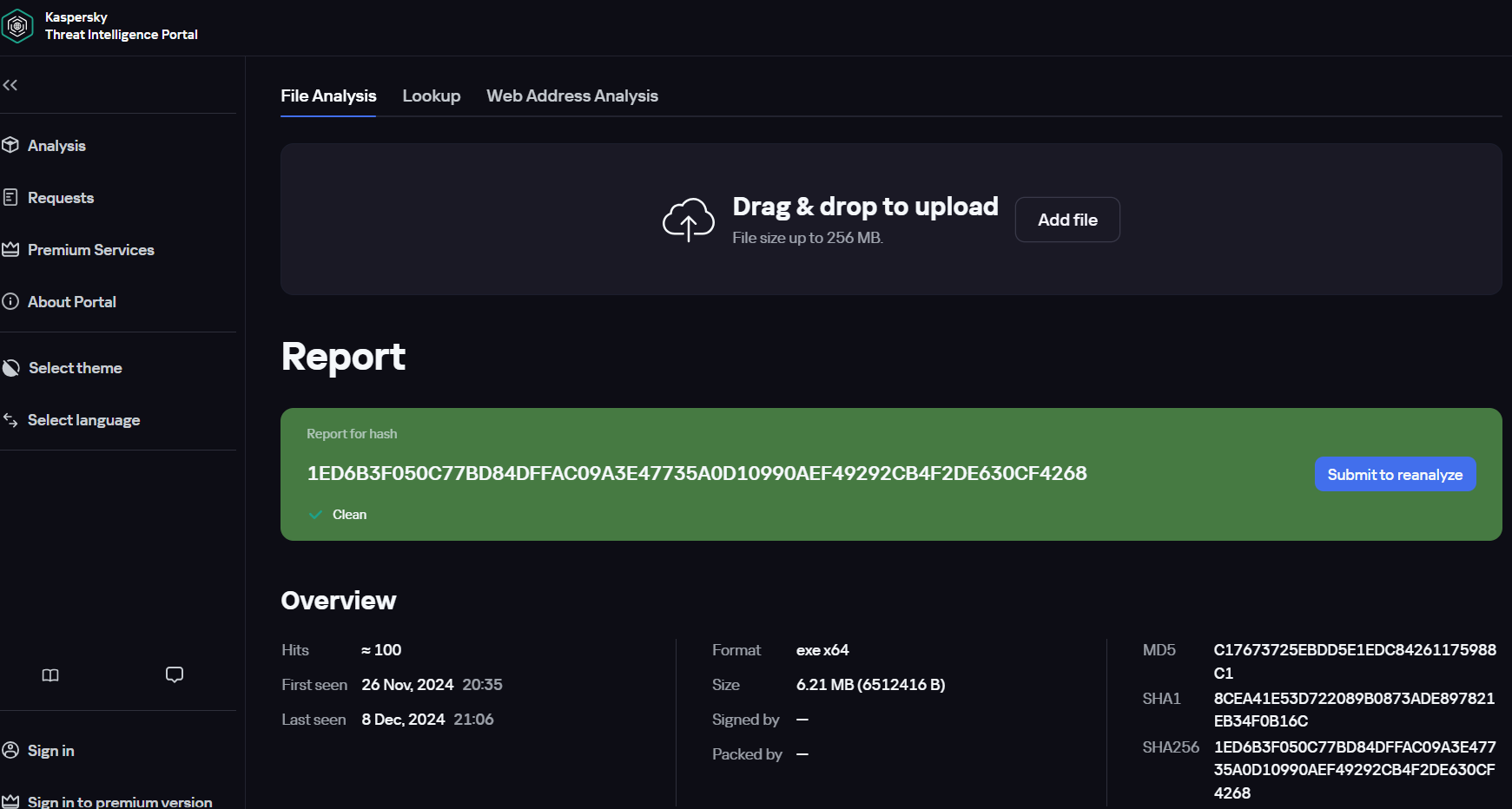The width and height of the screenshot is (1512, 809).
Task: Click the Kaspersky logo icon
Action: pos(17,26)
